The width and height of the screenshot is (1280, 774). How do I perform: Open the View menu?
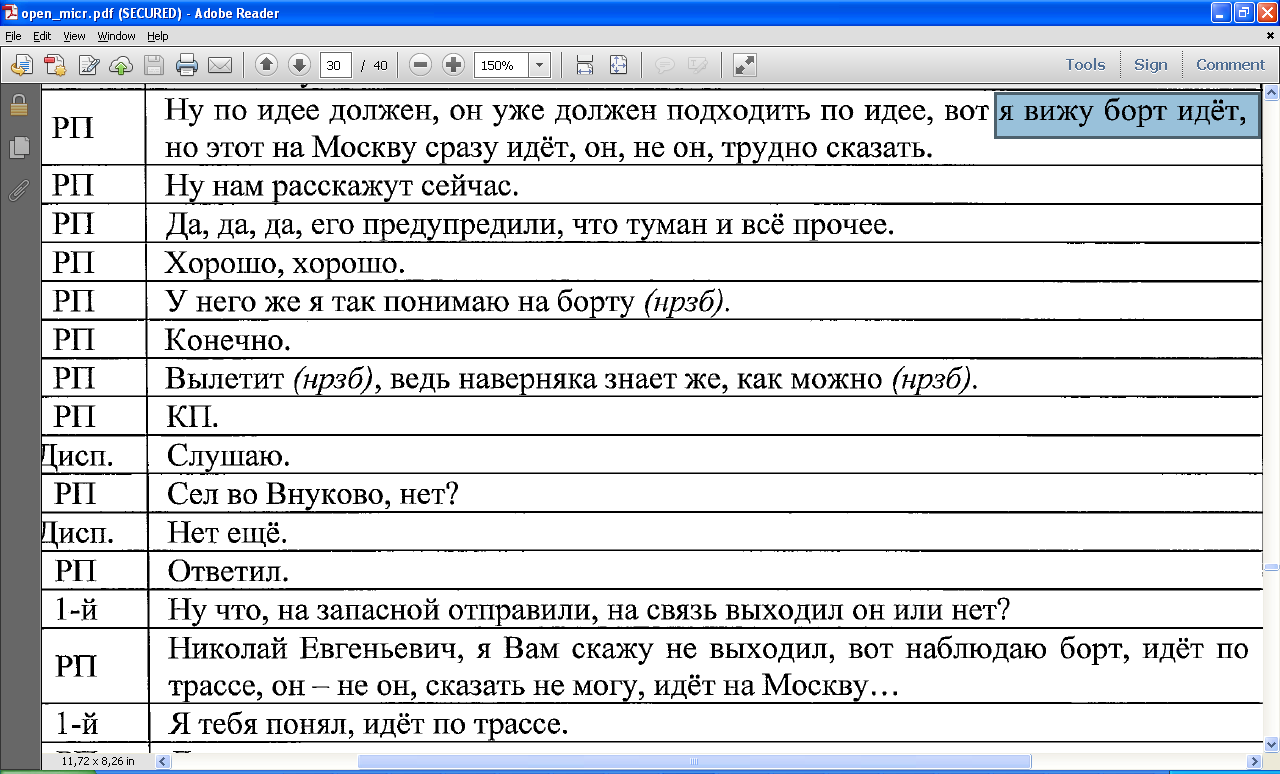click(74, 36)
